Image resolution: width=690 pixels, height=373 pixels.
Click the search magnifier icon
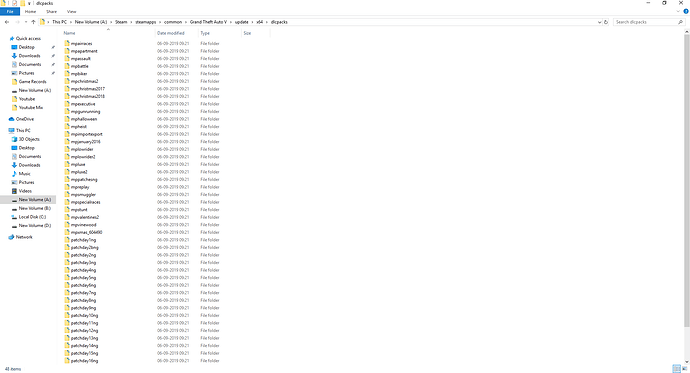[680, 22]
